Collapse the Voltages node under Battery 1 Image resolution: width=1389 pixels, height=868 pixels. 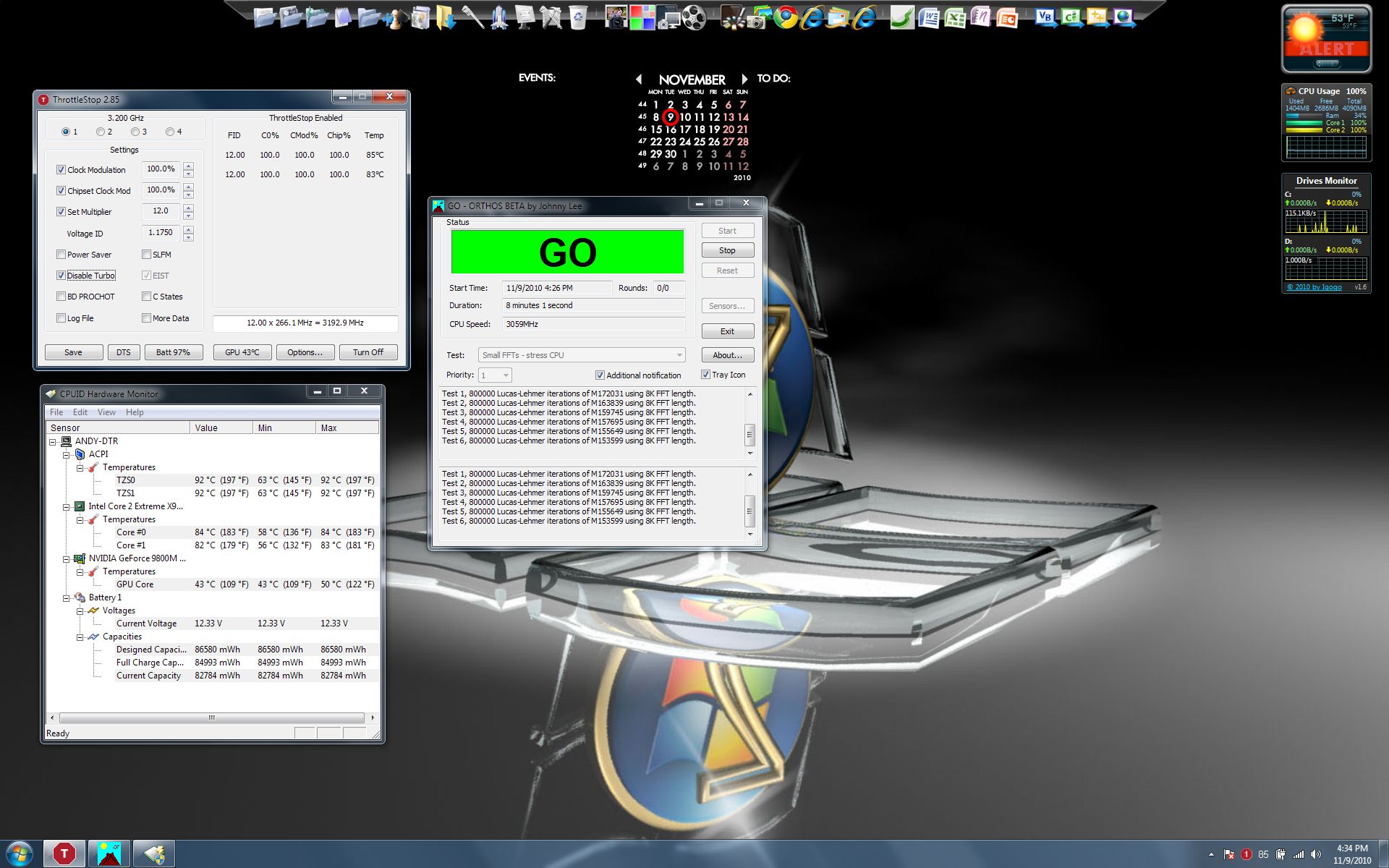80,610
